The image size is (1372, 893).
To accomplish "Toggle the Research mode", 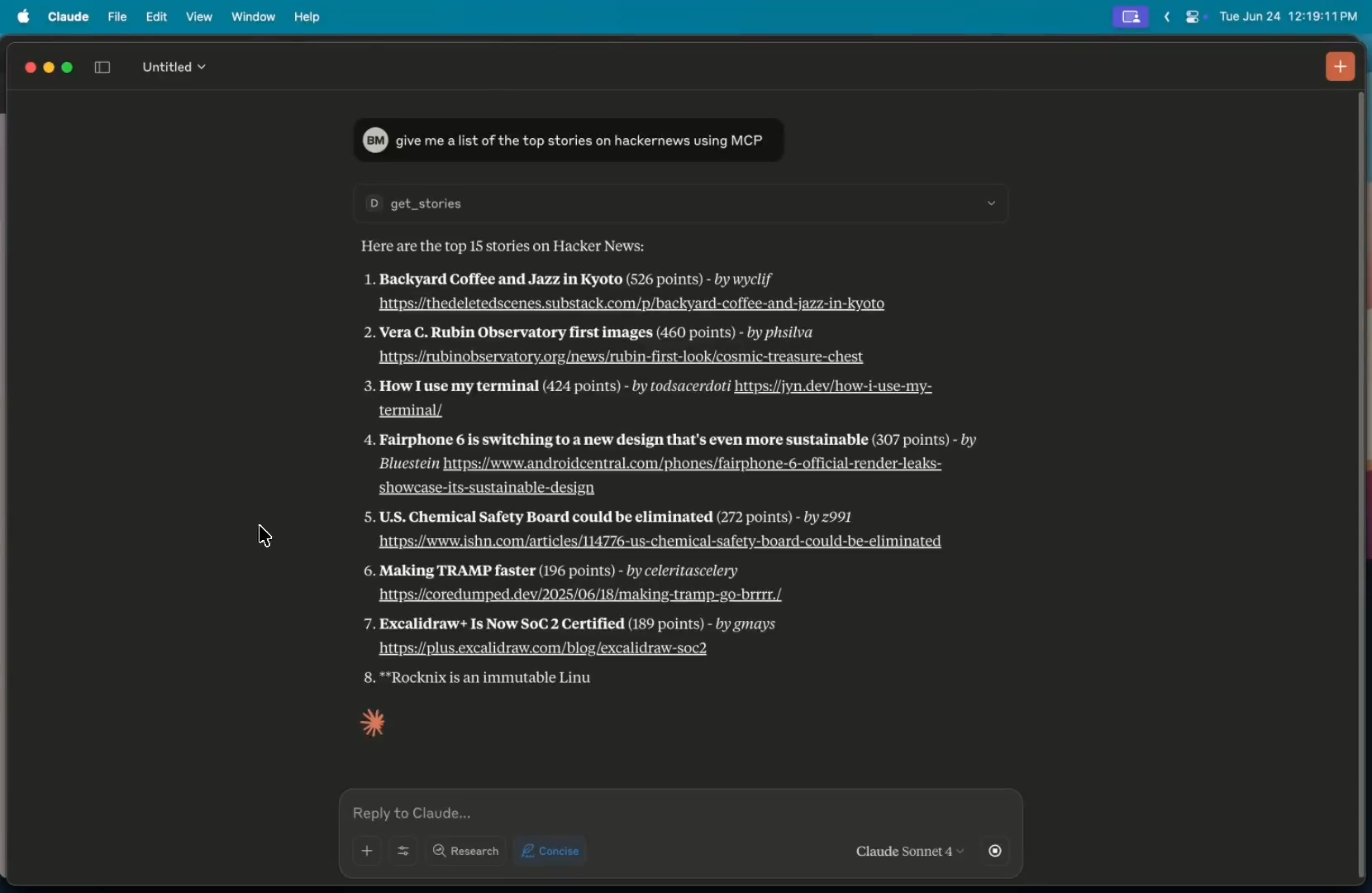I will (467, 851).
